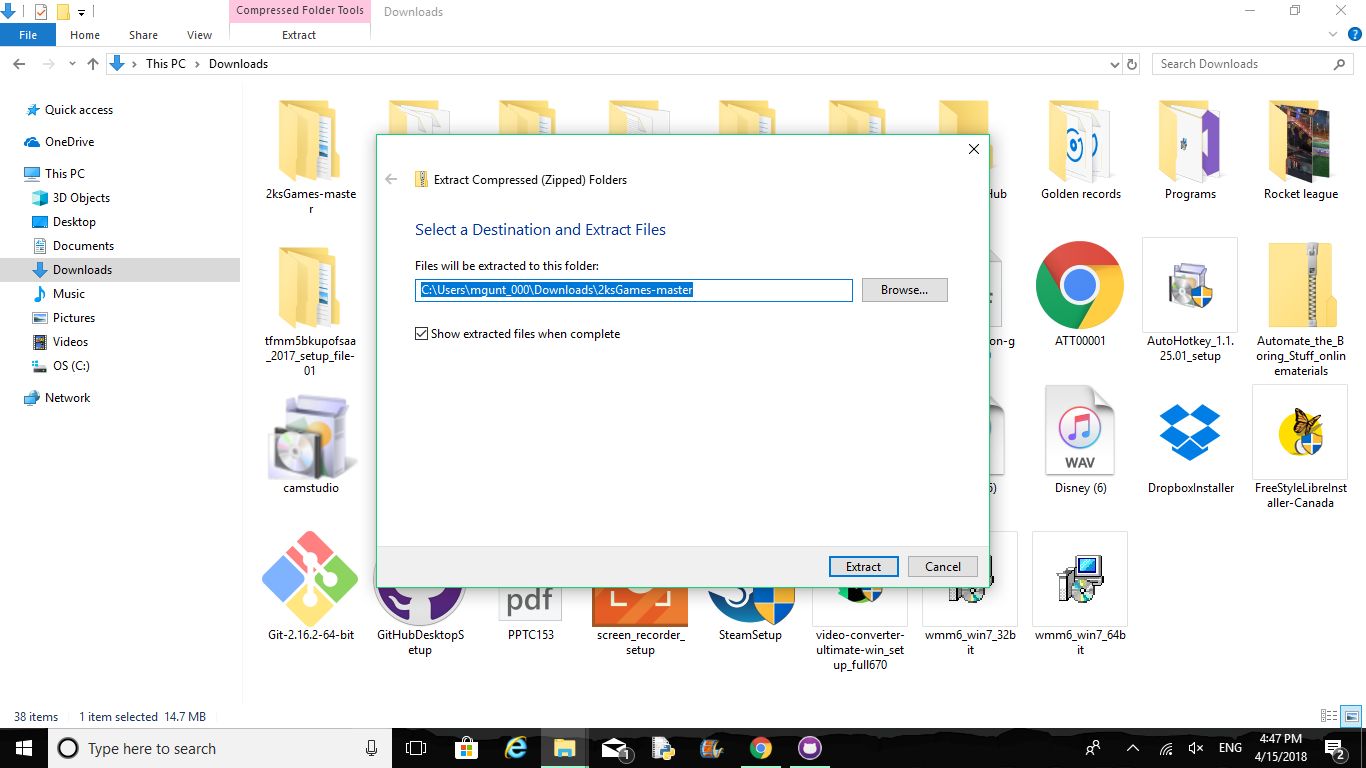Viewport: 1366px width, 768px height.
Task: Open the blue Help question mark icon
Action: pyautogui.click(x=1354, y=35)
